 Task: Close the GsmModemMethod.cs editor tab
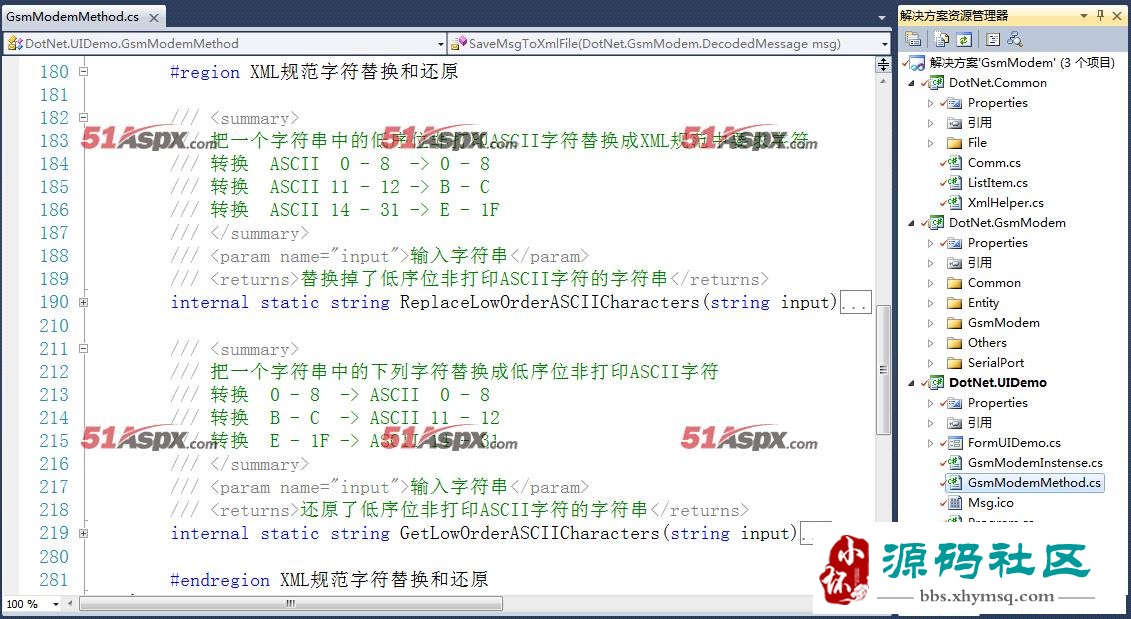(x=154, y=17)
